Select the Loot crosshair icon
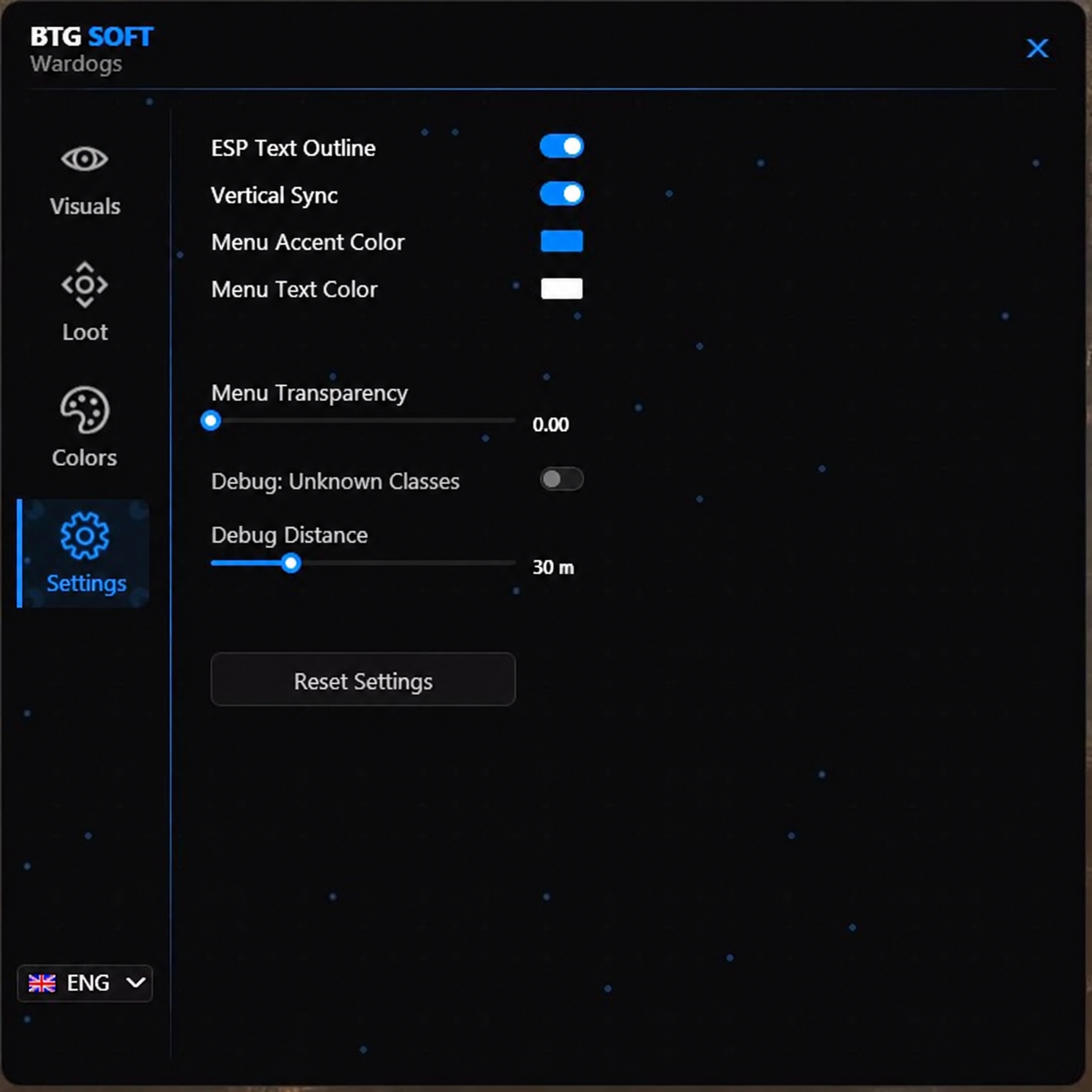Screen dimensions: 1092x1092 click(x=84, y=285)
